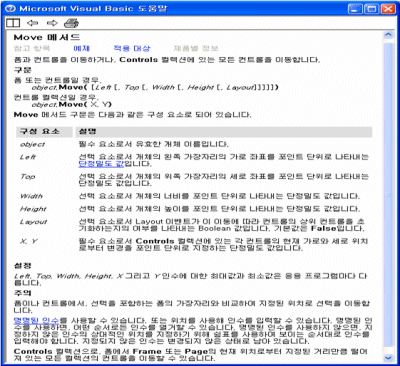Go forward using the right arrow icon

[52, 23]
